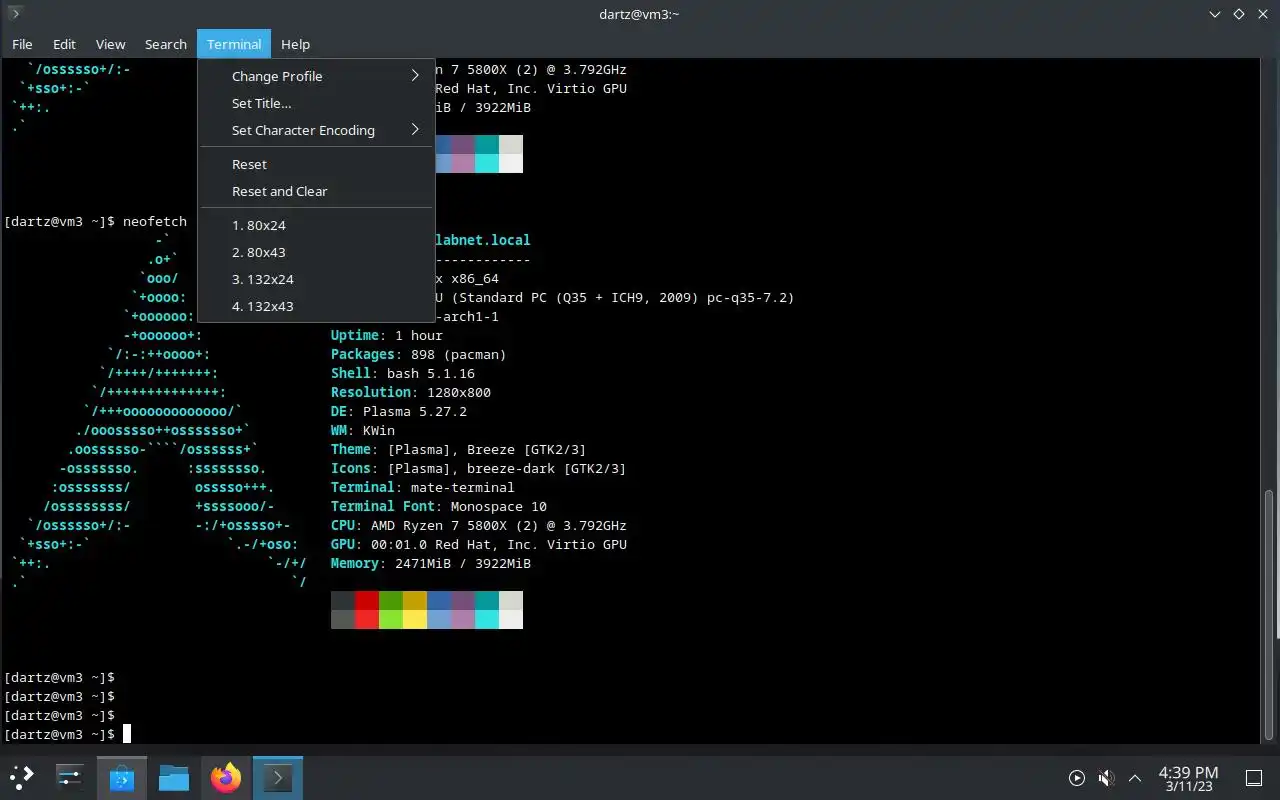Open the KDE application launcher
The height and width of the screenshot is (800, 1280).
[x=22, y=777]
